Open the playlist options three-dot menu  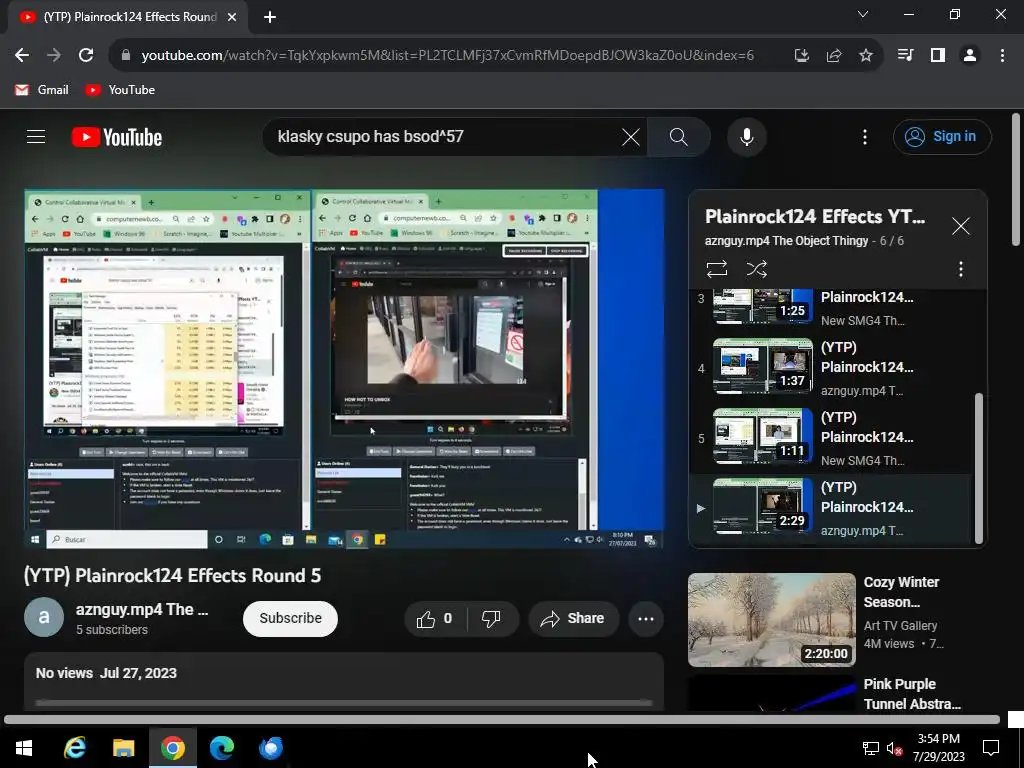[x=960, y=269]
